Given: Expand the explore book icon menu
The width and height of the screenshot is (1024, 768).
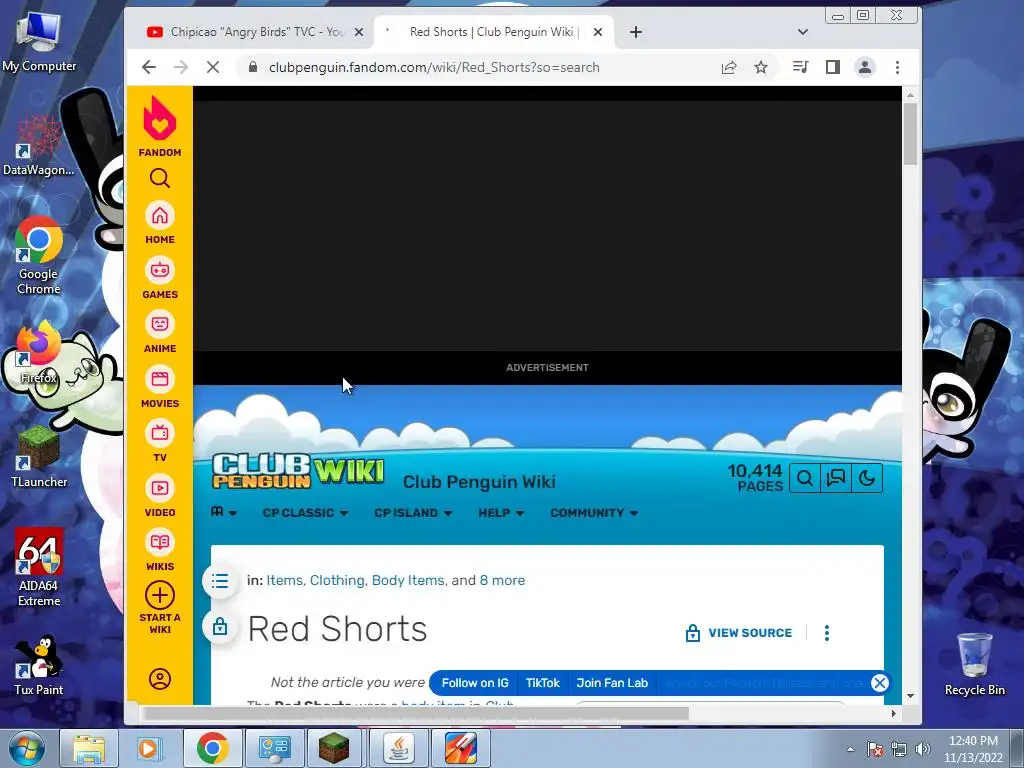Looking at the screenshot, I should click(223, 513).
